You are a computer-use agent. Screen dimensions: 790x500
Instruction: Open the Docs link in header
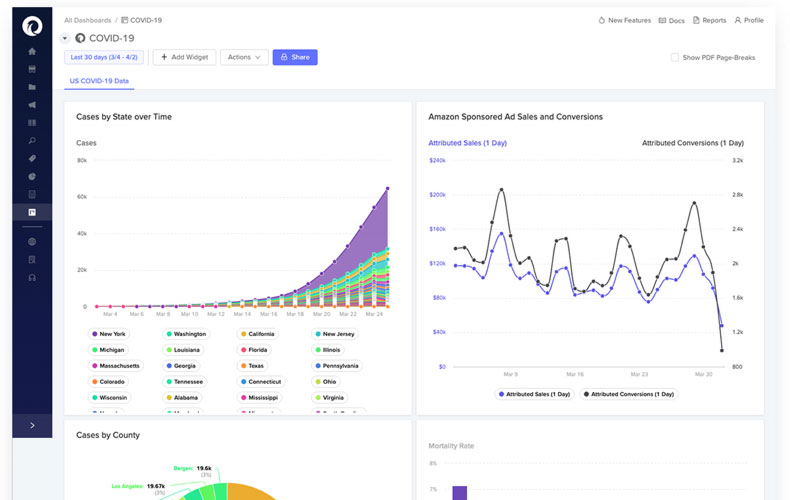tap(672, 21)
